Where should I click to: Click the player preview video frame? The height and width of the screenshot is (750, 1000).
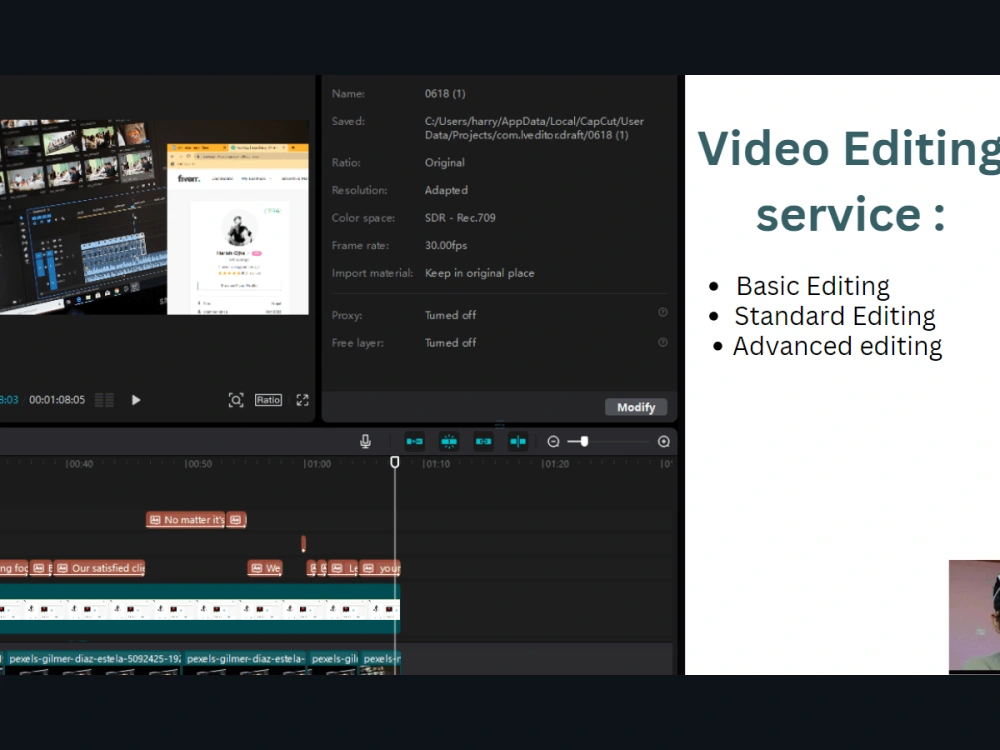(154, 217)
